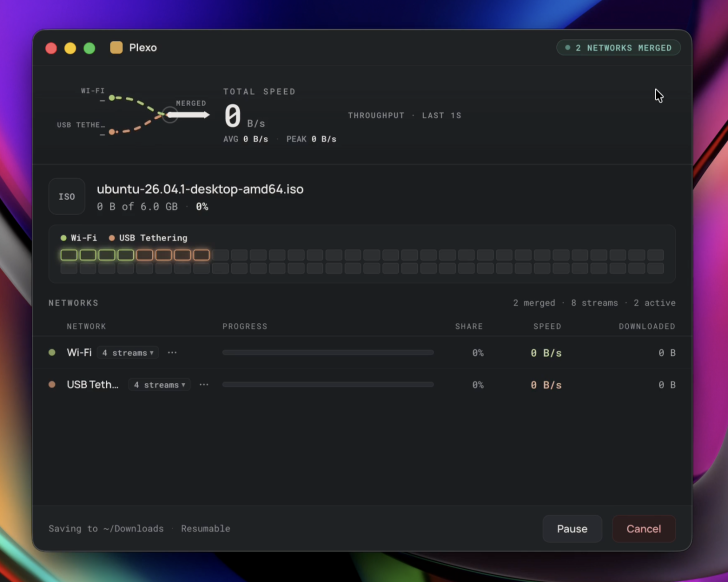
Task: Click the USB Teth row speed 0 B/s
Action: click(x=546, y=385)
